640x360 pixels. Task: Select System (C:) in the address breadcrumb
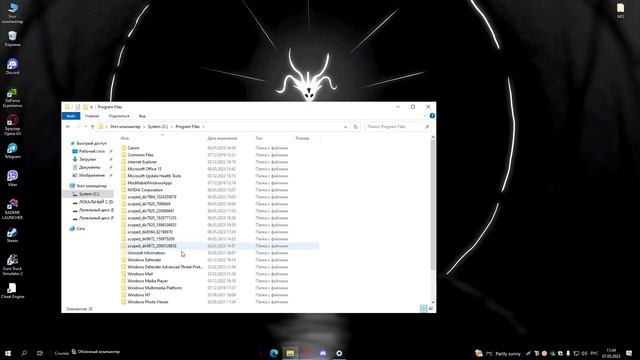158,127
